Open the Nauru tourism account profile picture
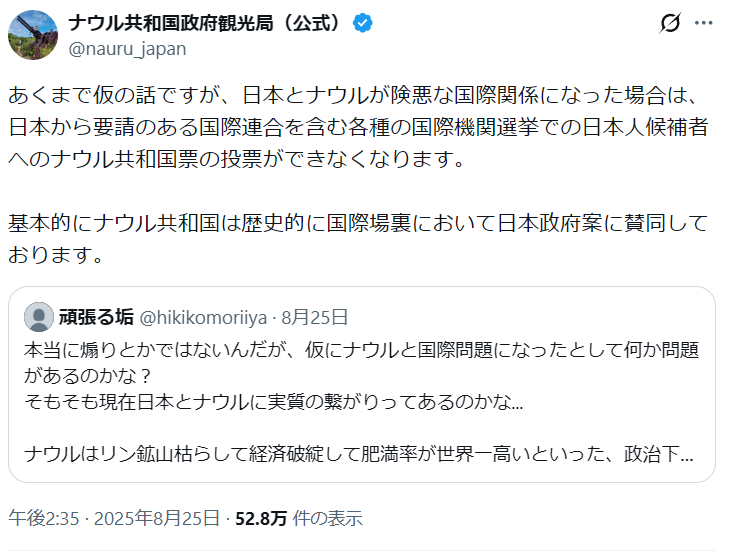Screen dimensions: 736x551 click(x=33, y=35)
